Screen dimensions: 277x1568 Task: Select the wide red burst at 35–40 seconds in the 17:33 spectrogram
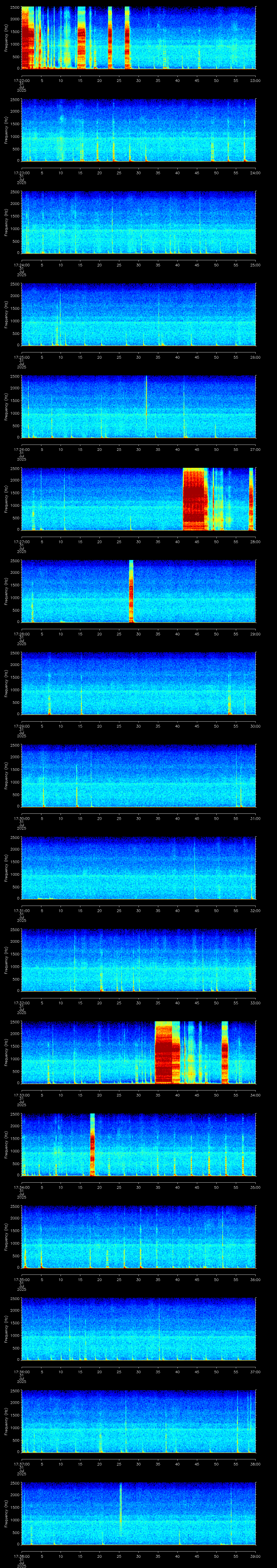pyautogui.click(x=167, y=1052)
